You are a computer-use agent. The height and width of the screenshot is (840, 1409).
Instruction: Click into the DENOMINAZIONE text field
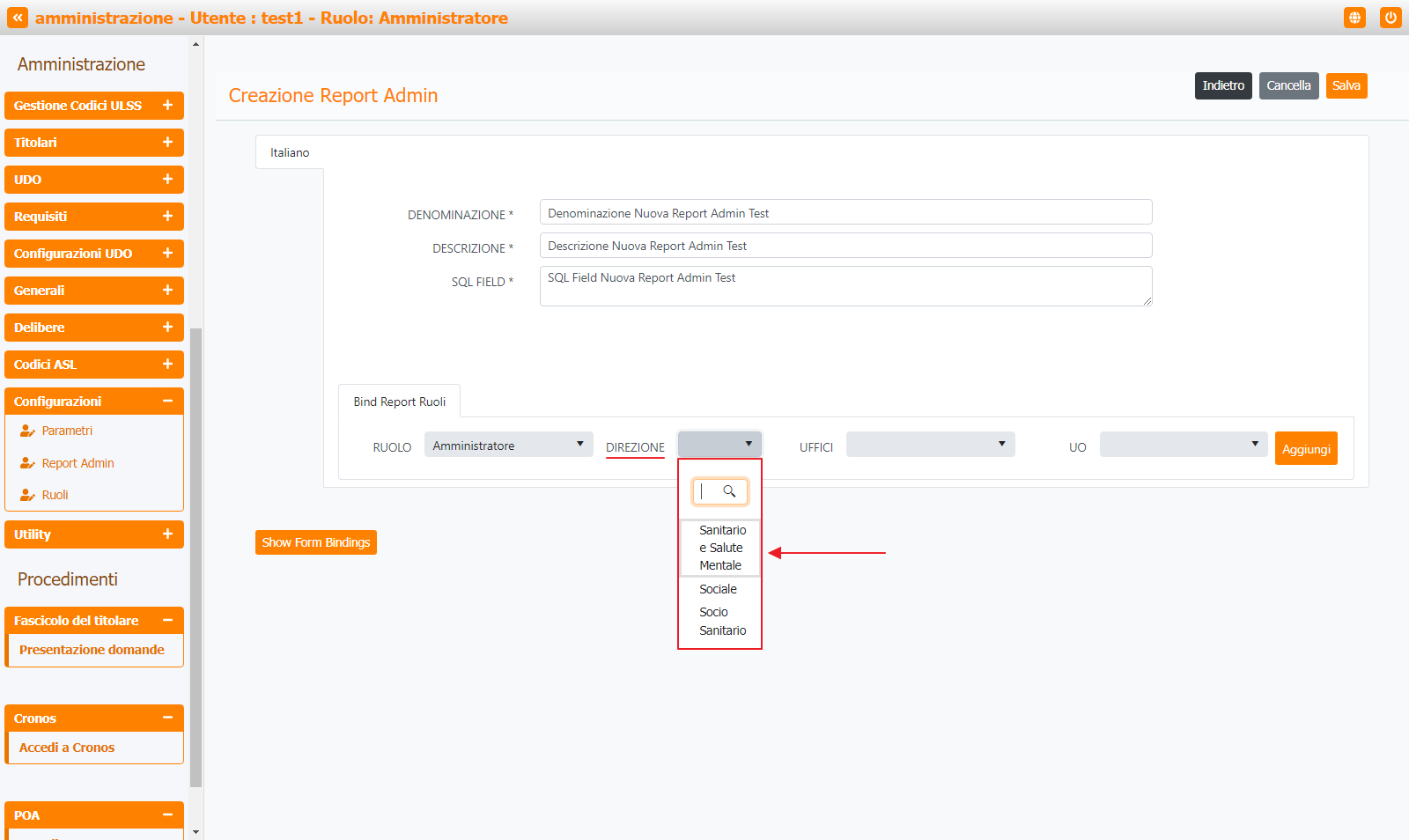tap(845, 213)
